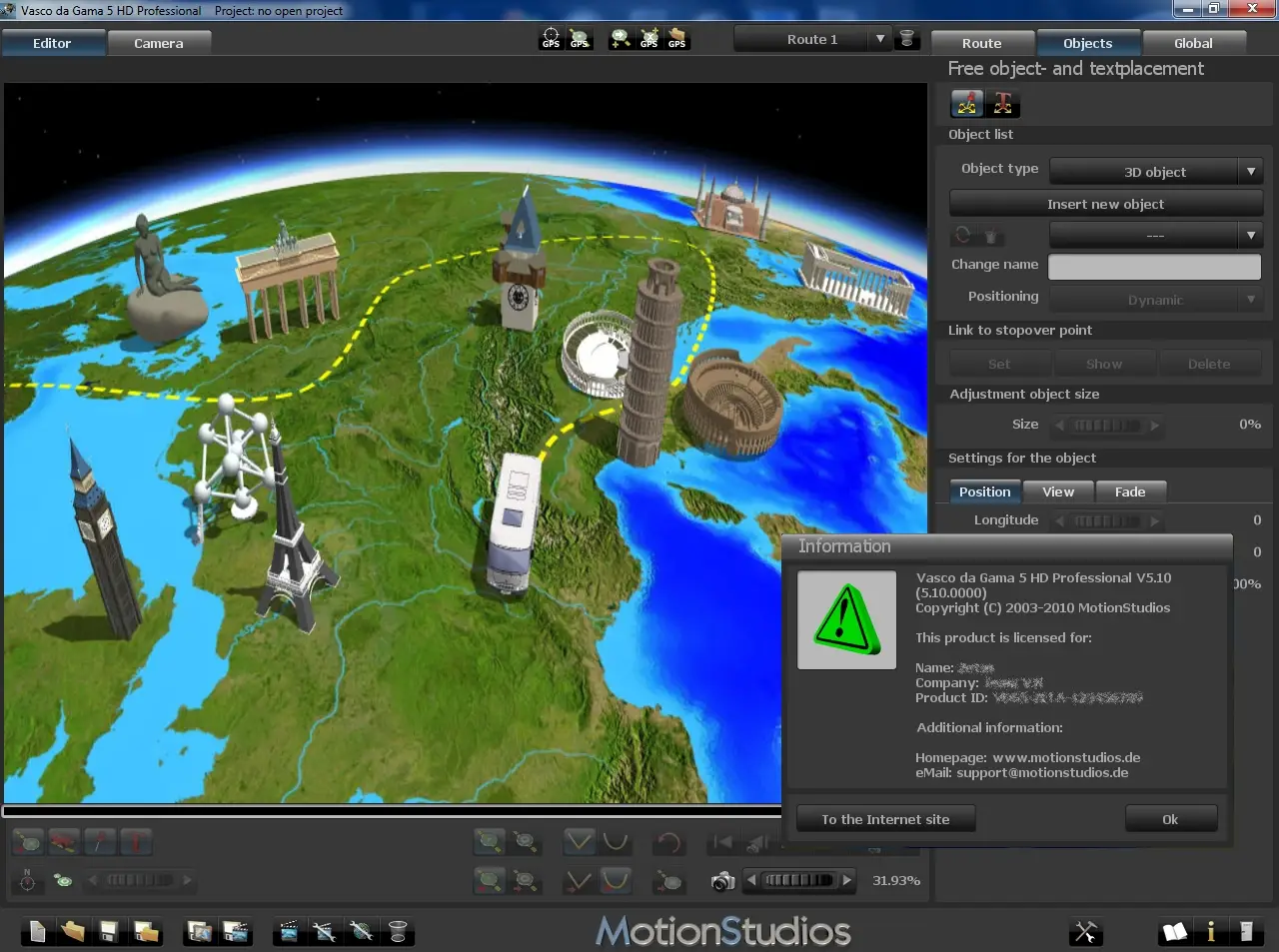The height and width of the screenshot is (952, 1279).
Task: Click the red airplane vehicle icon
Action: 64,842
